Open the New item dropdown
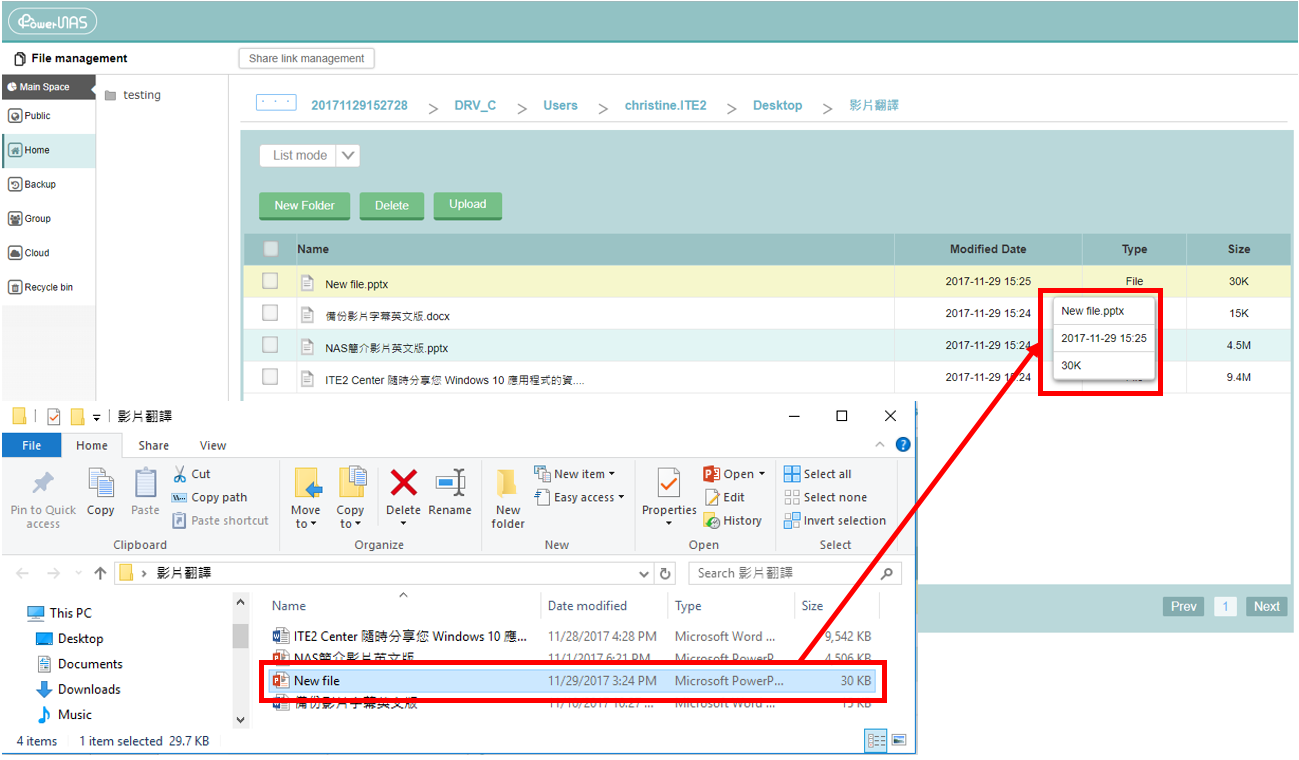Screen dimensions: 1299x760 point(575,474)
